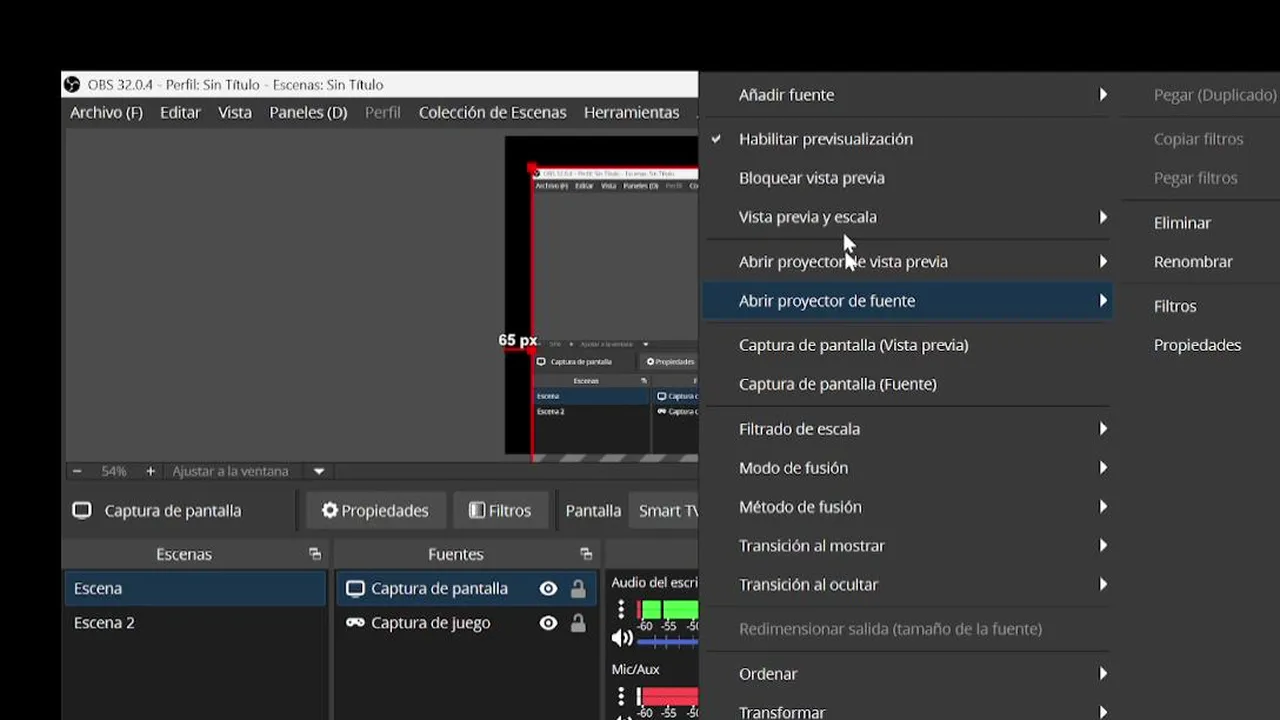The width and height of the screenshot is (1280, 720).
Task: Click the Mic/Aux label
Action: click(x=636, y=669)
